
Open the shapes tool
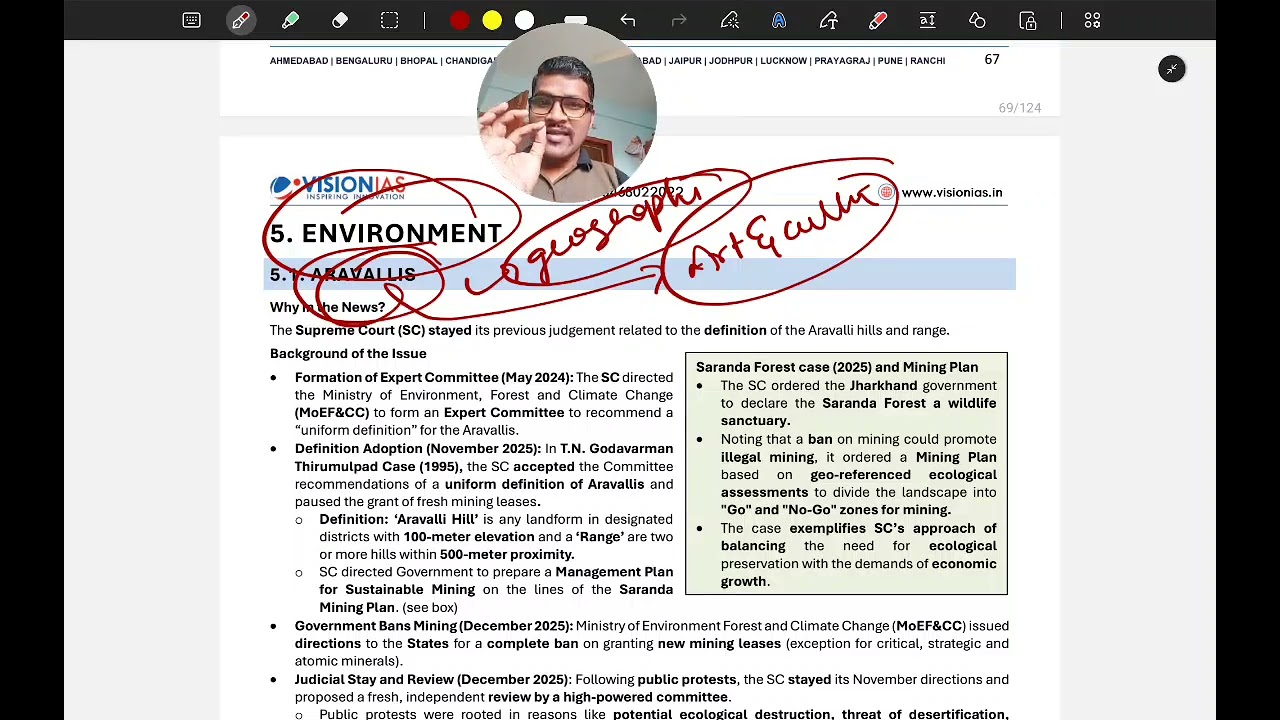(x=977, y=20)
